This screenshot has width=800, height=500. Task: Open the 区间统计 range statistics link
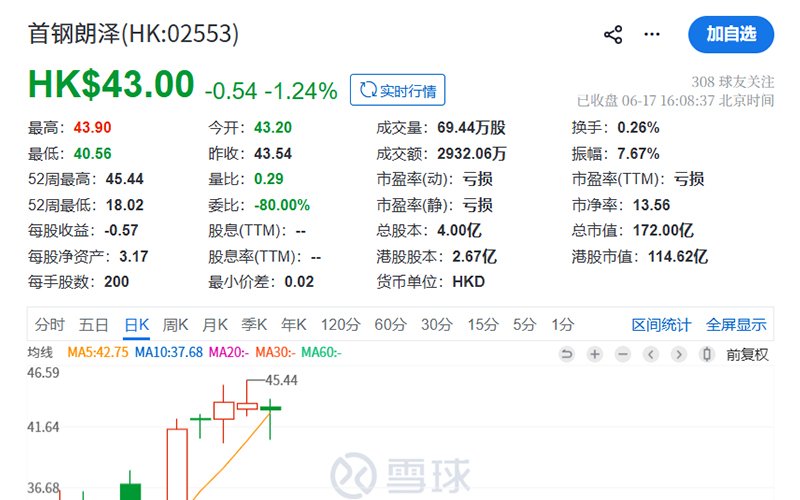tap(661, 325)
